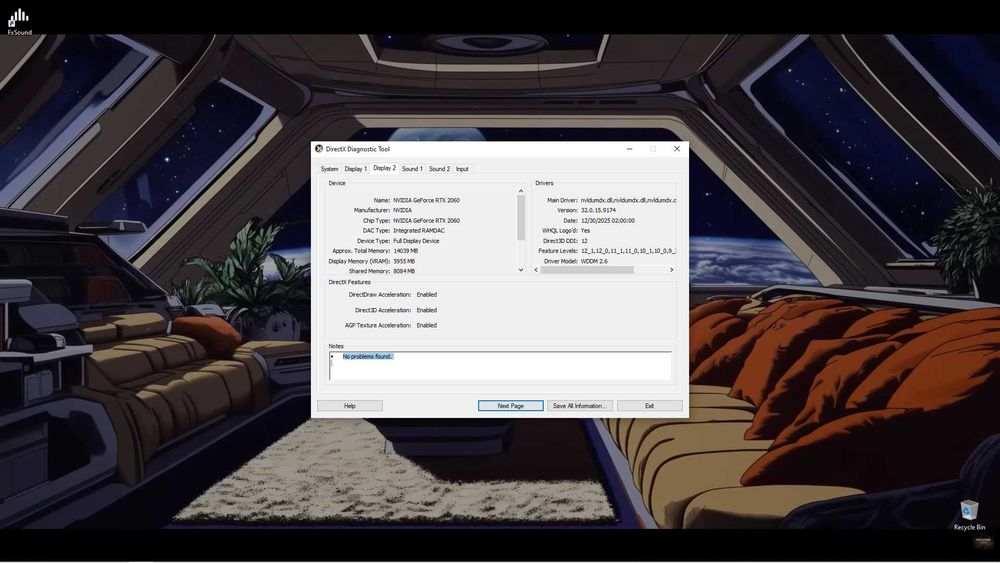Screen dimensions: 1000x563
Task: Switch to the System tab
Action: pos(329,169)
